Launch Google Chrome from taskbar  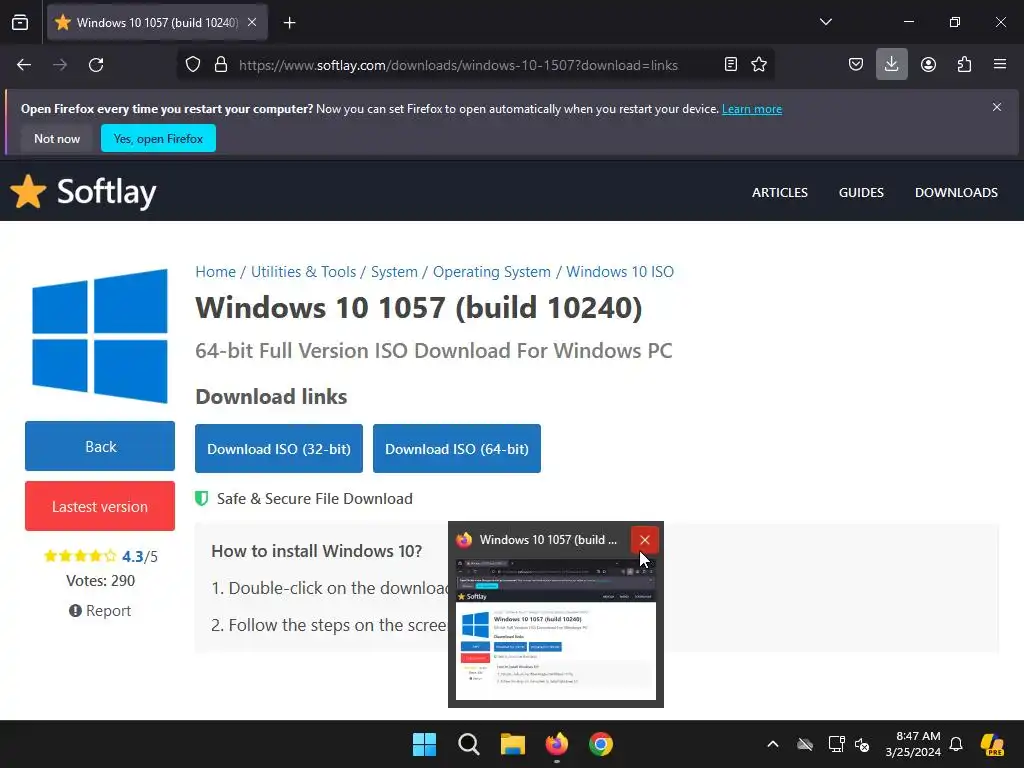601,744
